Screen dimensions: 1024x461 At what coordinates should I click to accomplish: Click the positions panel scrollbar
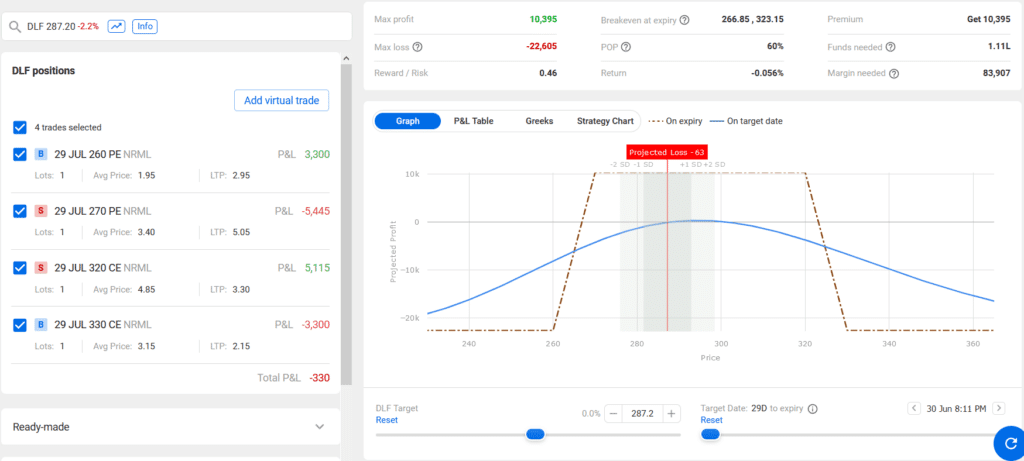click(346, 222)
